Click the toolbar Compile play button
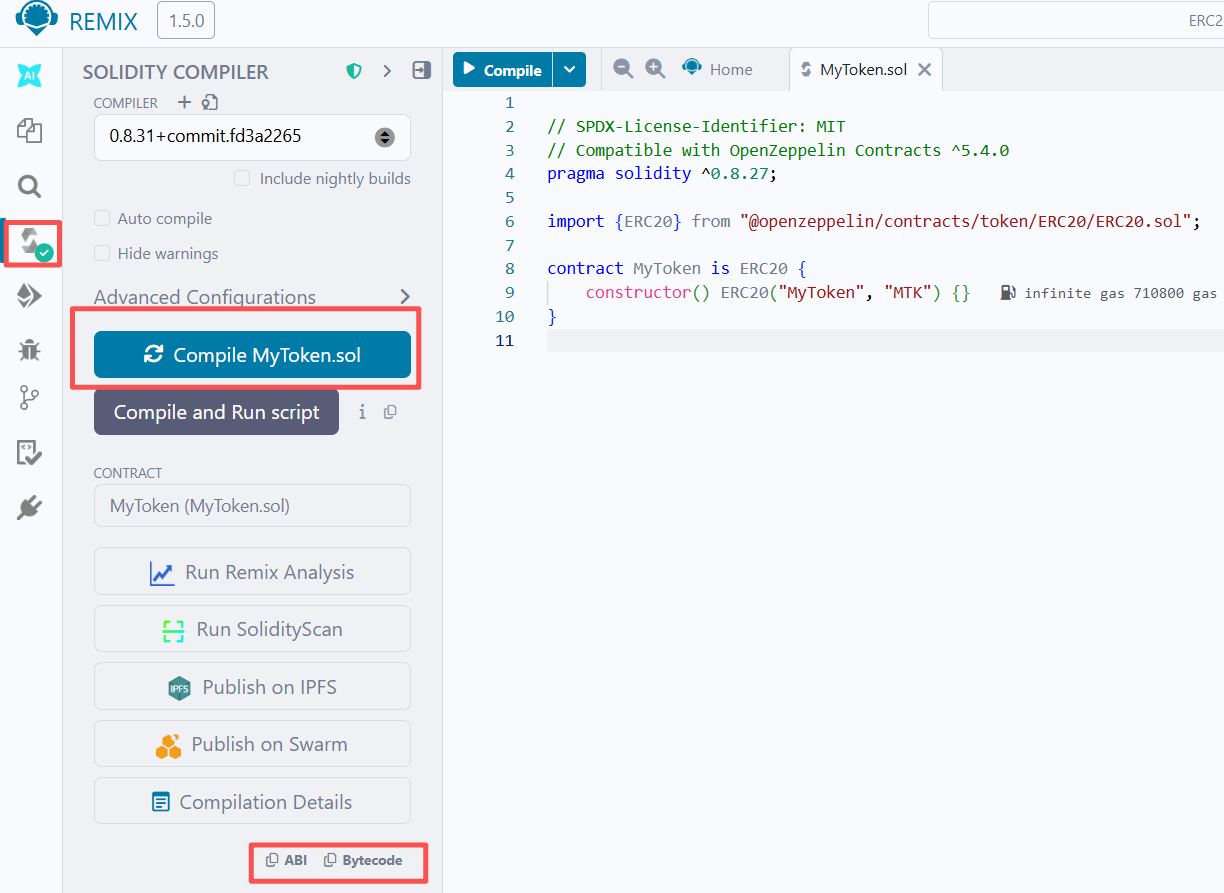This screenshot has width=1224, height=893. pyautogui.click(x=503, y=70)
